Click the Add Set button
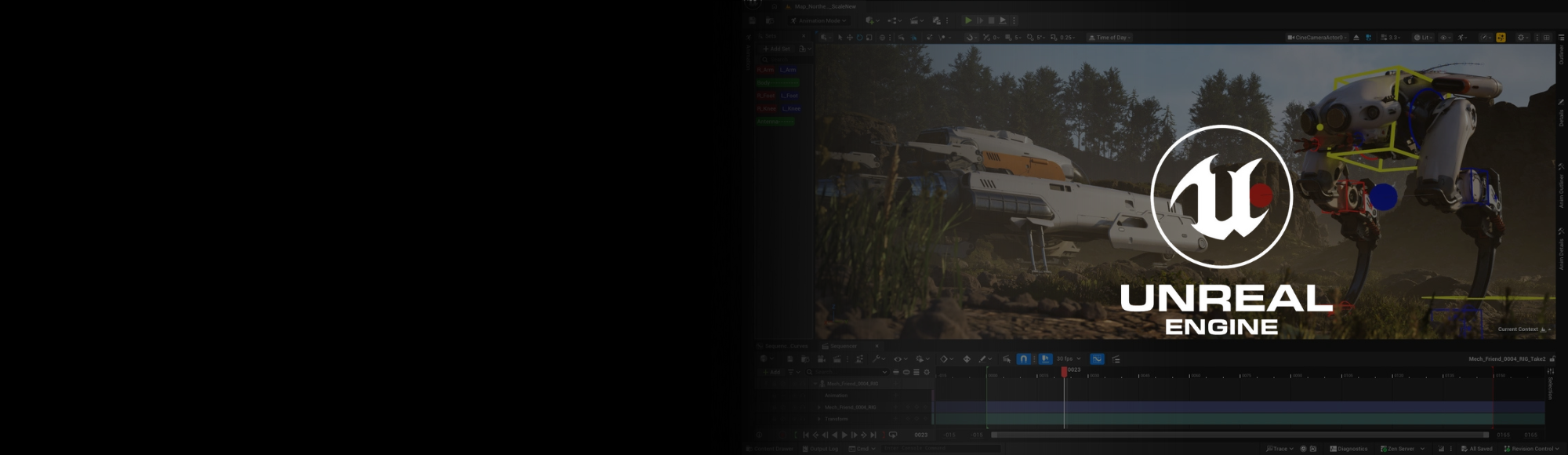Image resolution: width=1568 pixels, height=455 pixels. click(x=776, y=49)
